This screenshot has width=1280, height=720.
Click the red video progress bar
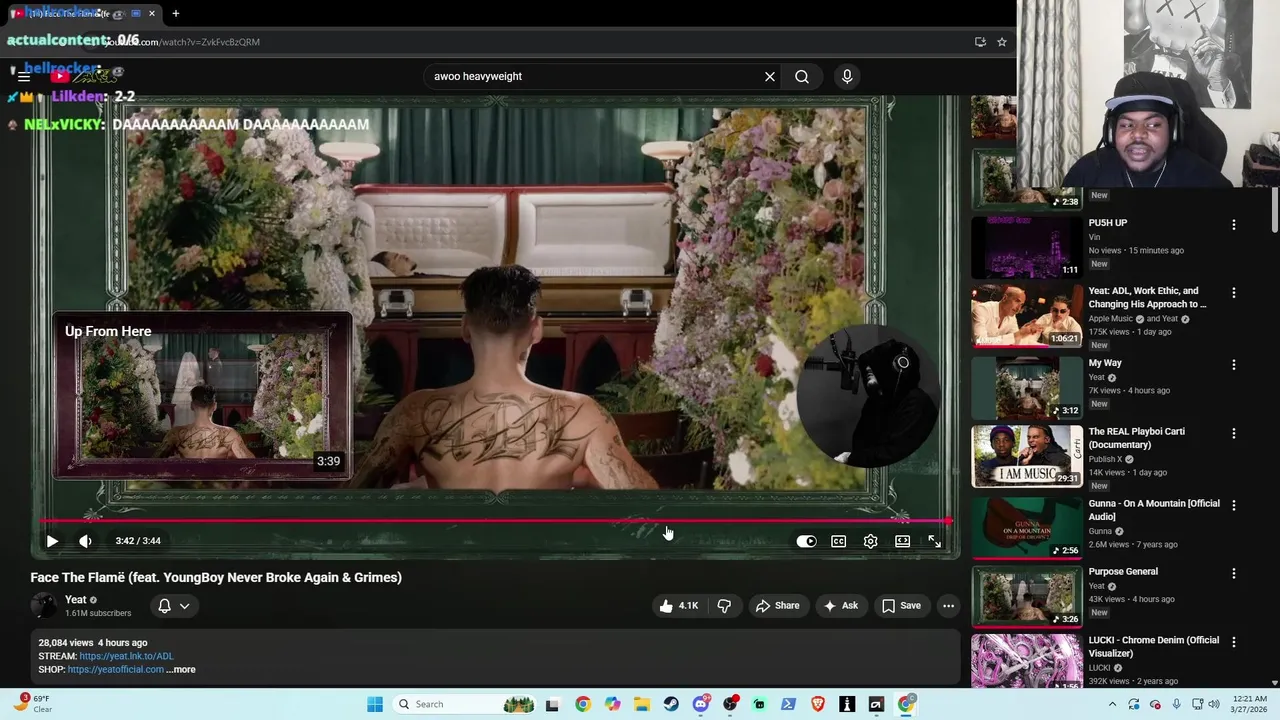(x=495, y=520)
